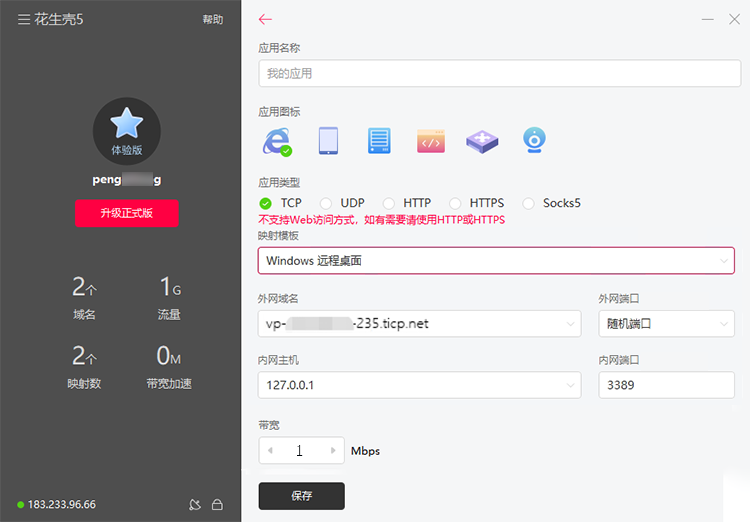
Task: Select the webcam app icon
Action: (x=534, y=140)
